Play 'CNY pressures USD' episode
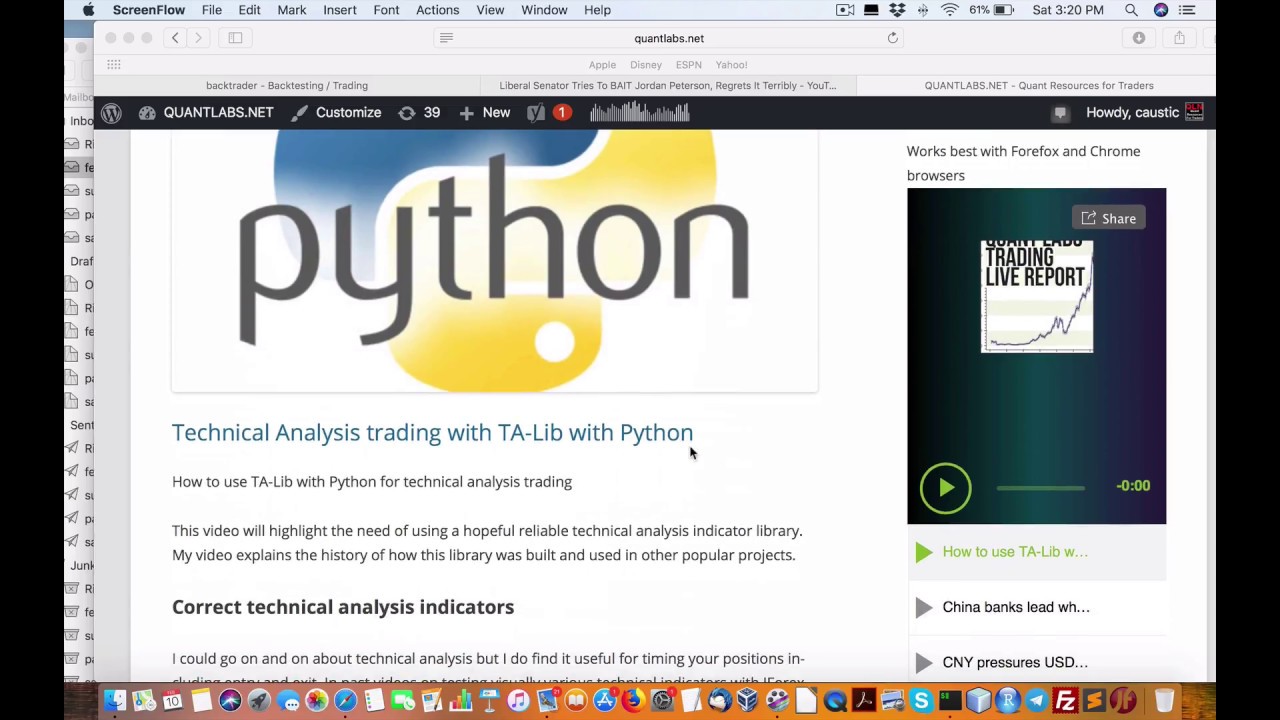Screen dimensions: 1280x720 tap(1036, 662)
